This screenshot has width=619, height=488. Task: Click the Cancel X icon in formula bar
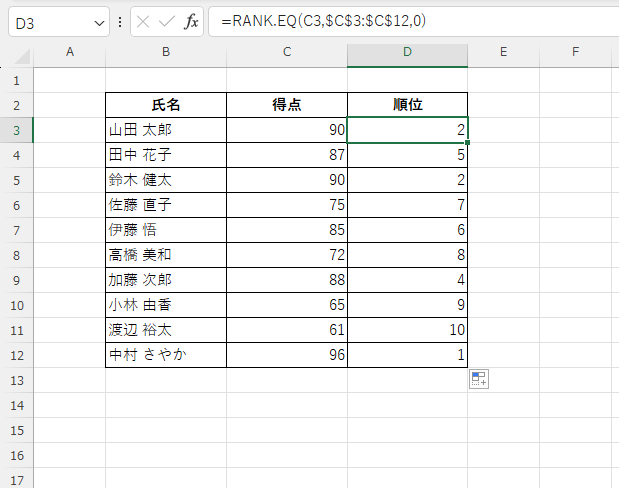(143, 22)
